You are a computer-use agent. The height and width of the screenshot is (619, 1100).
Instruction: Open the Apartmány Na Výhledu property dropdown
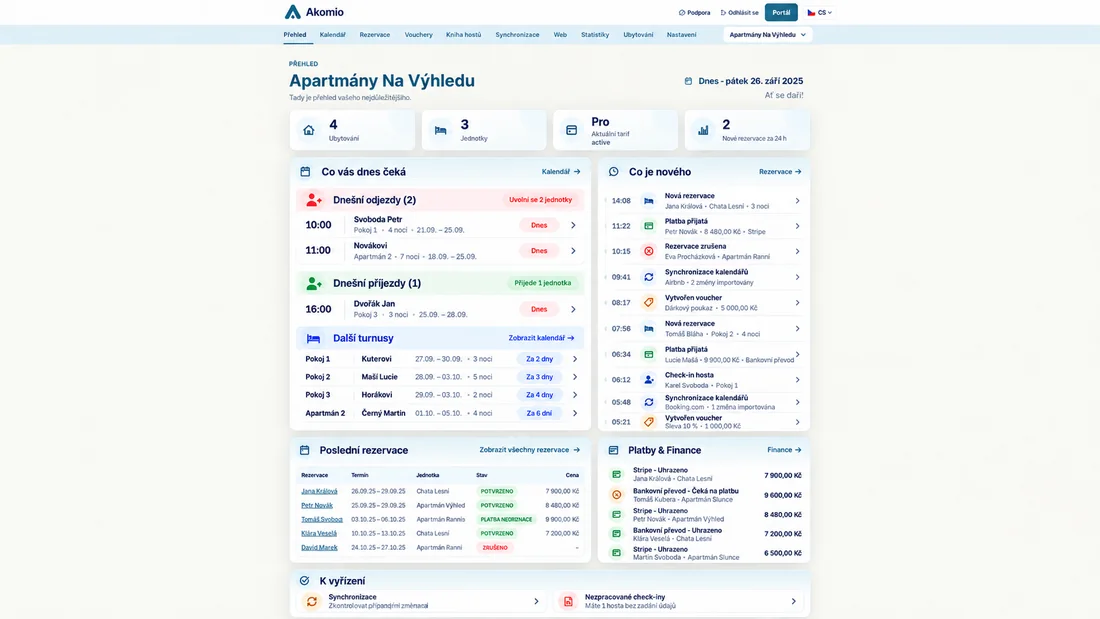click(767, 34)
